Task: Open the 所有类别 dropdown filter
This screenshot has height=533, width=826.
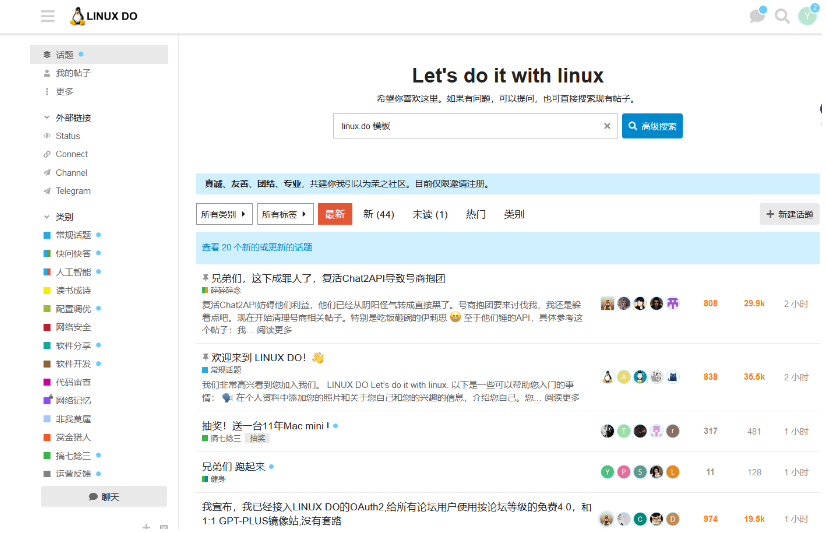Action: click(x=223, y=214)
